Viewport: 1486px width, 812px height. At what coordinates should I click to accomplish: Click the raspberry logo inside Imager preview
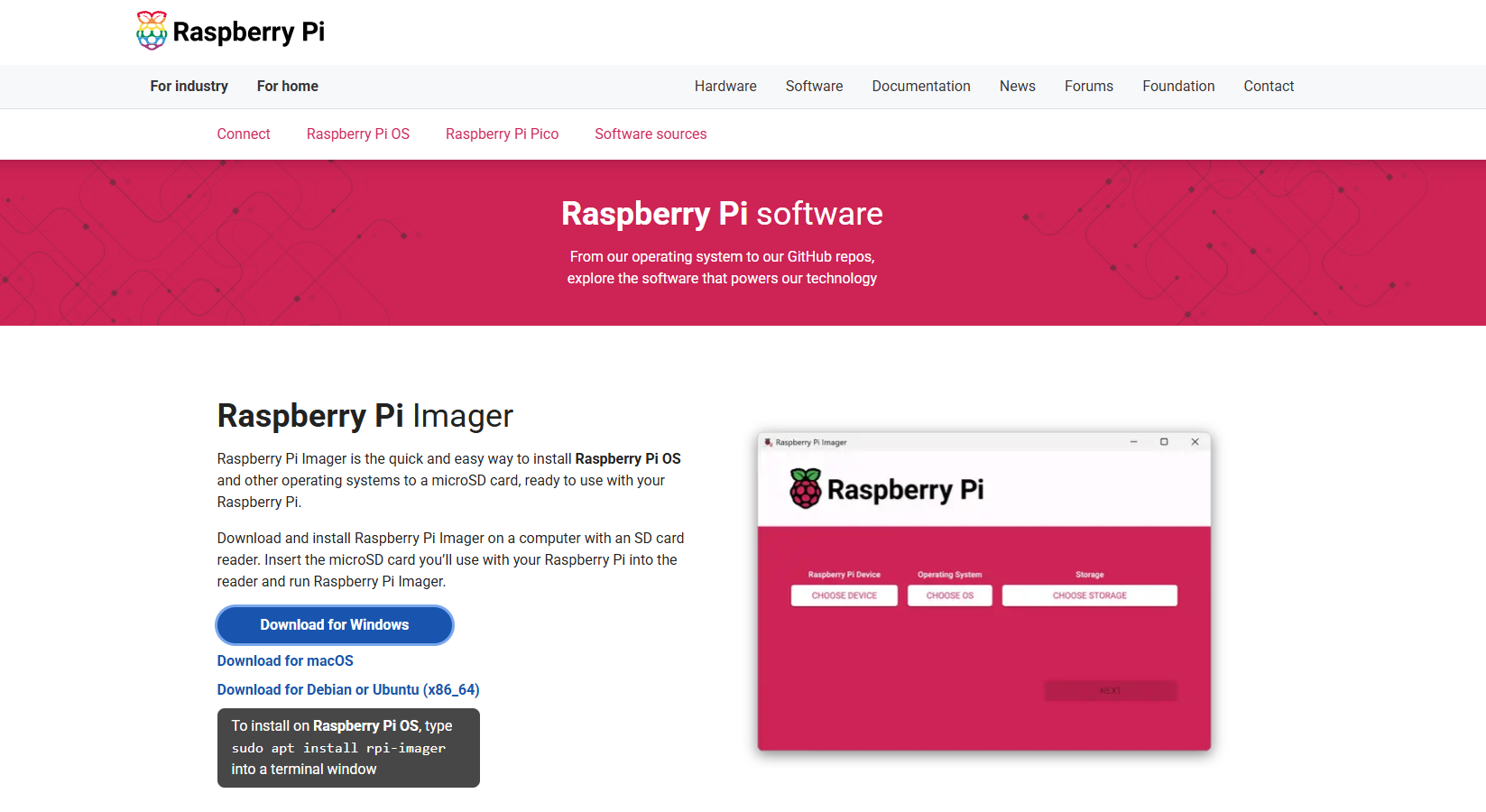806,488
